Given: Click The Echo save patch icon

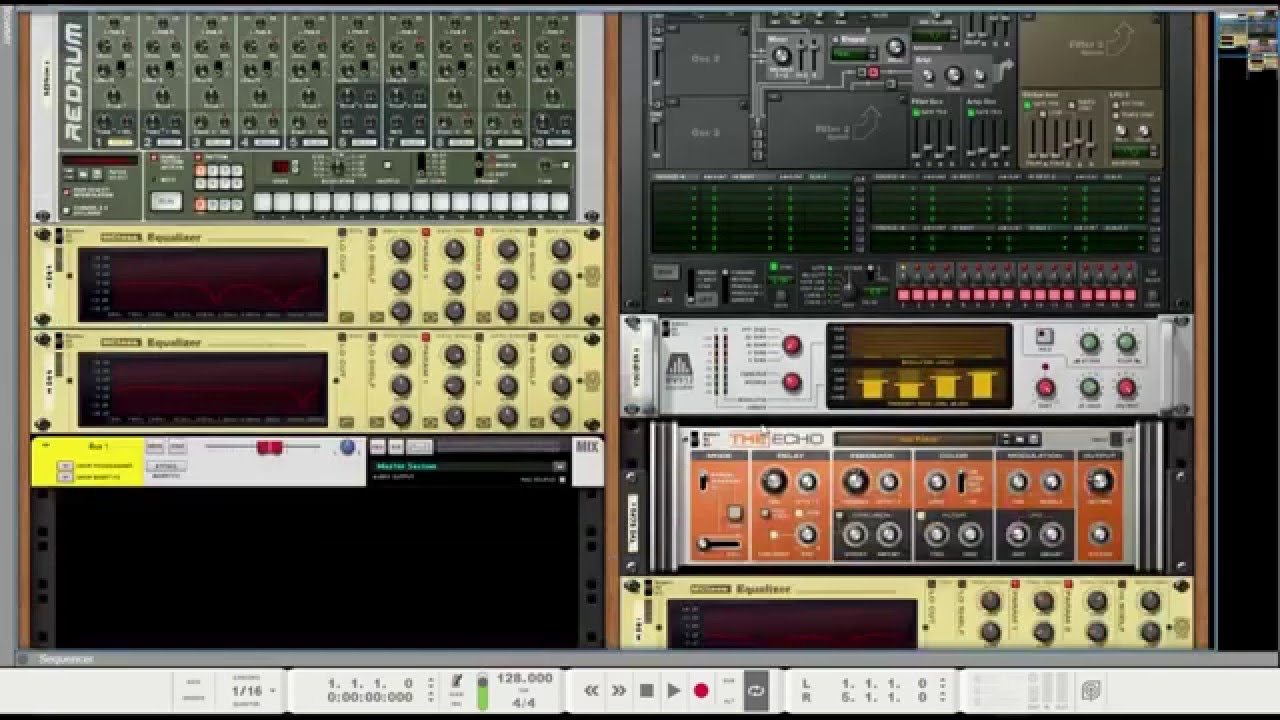Looking at the screenshot, I should point(1035,438).
